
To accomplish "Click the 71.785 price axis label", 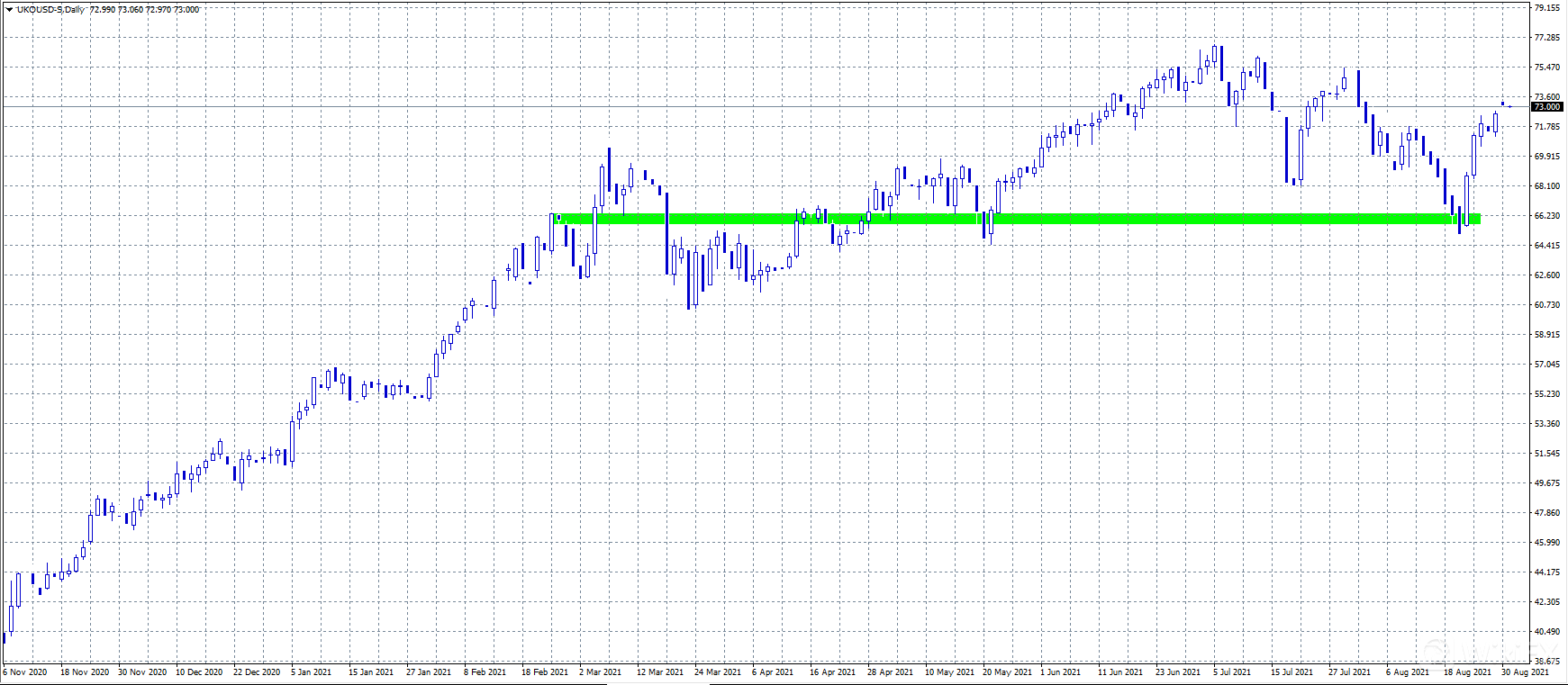I will (1547, 127).
